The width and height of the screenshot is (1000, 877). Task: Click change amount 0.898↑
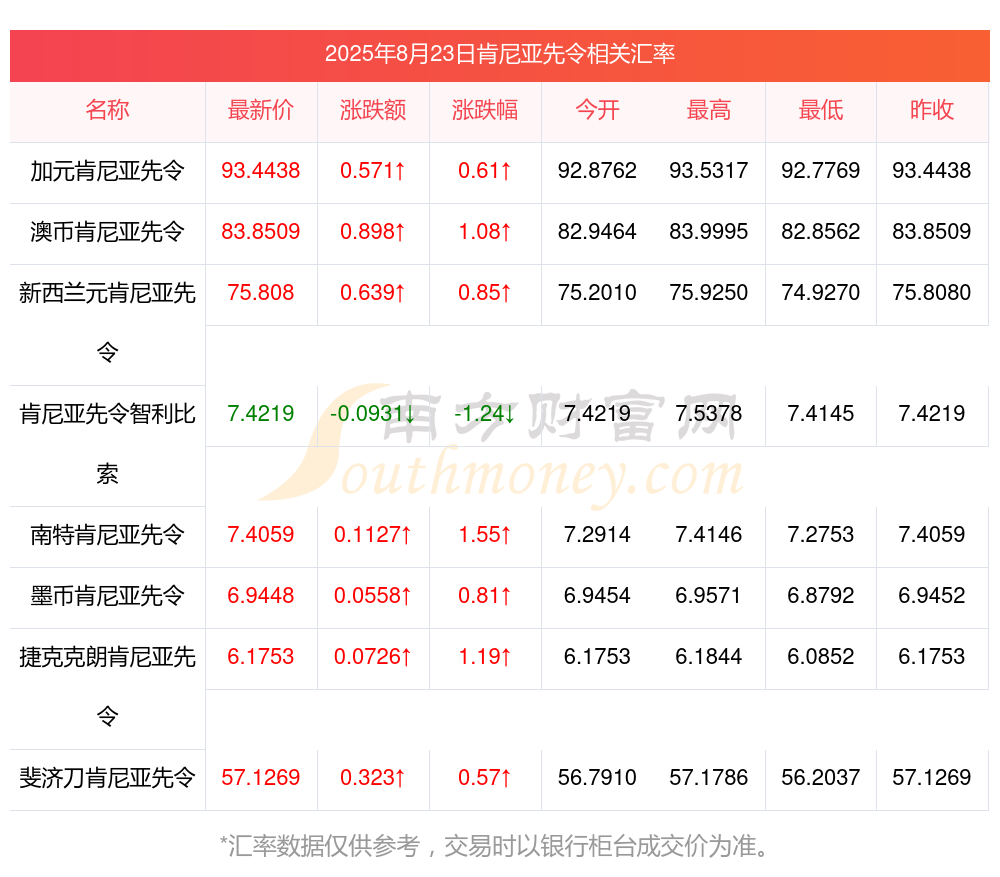click(373, 231)
